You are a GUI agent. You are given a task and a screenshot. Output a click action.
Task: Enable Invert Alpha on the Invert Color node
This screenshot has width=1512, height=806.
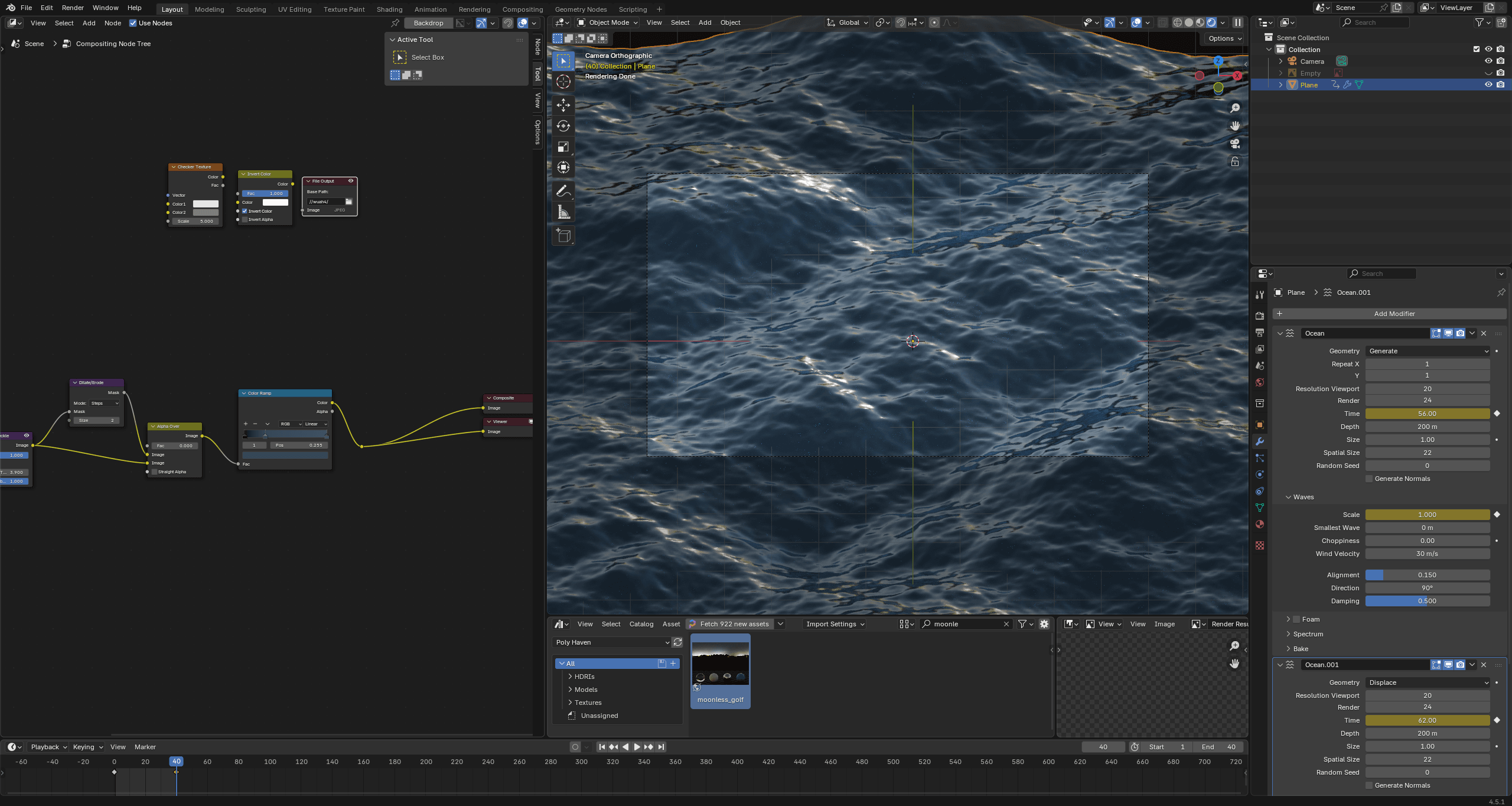pyautogui.click(x=245, y=219)
